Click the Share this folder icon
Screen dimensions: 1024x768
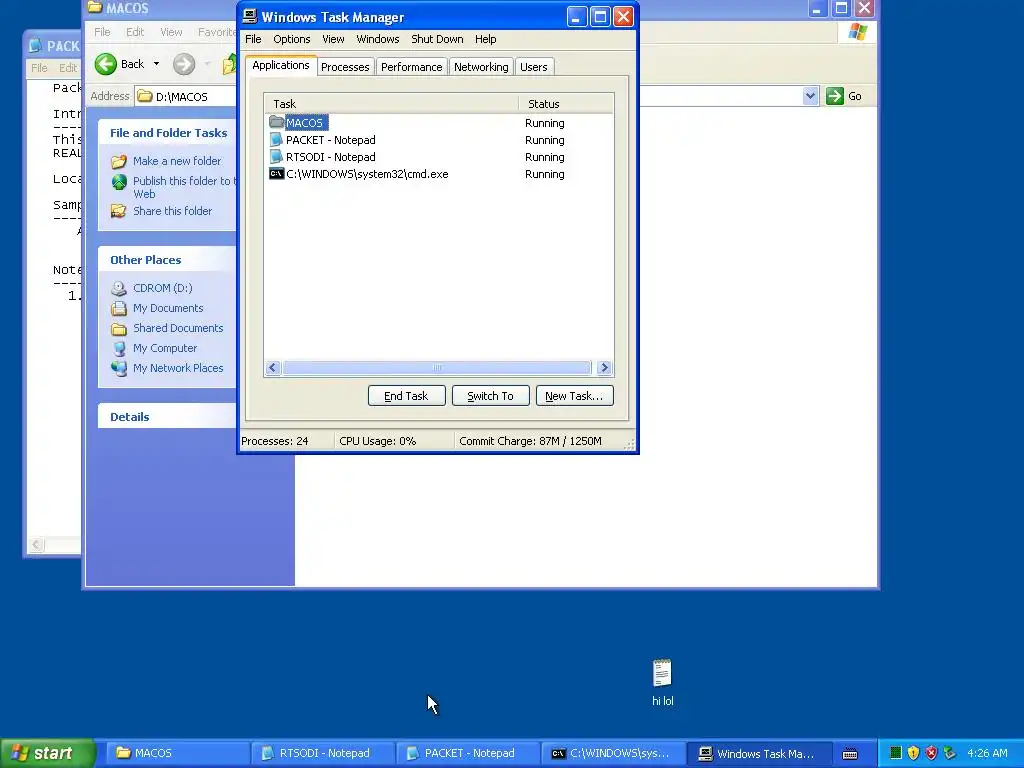pyautogui.click(x=118, y=211)
